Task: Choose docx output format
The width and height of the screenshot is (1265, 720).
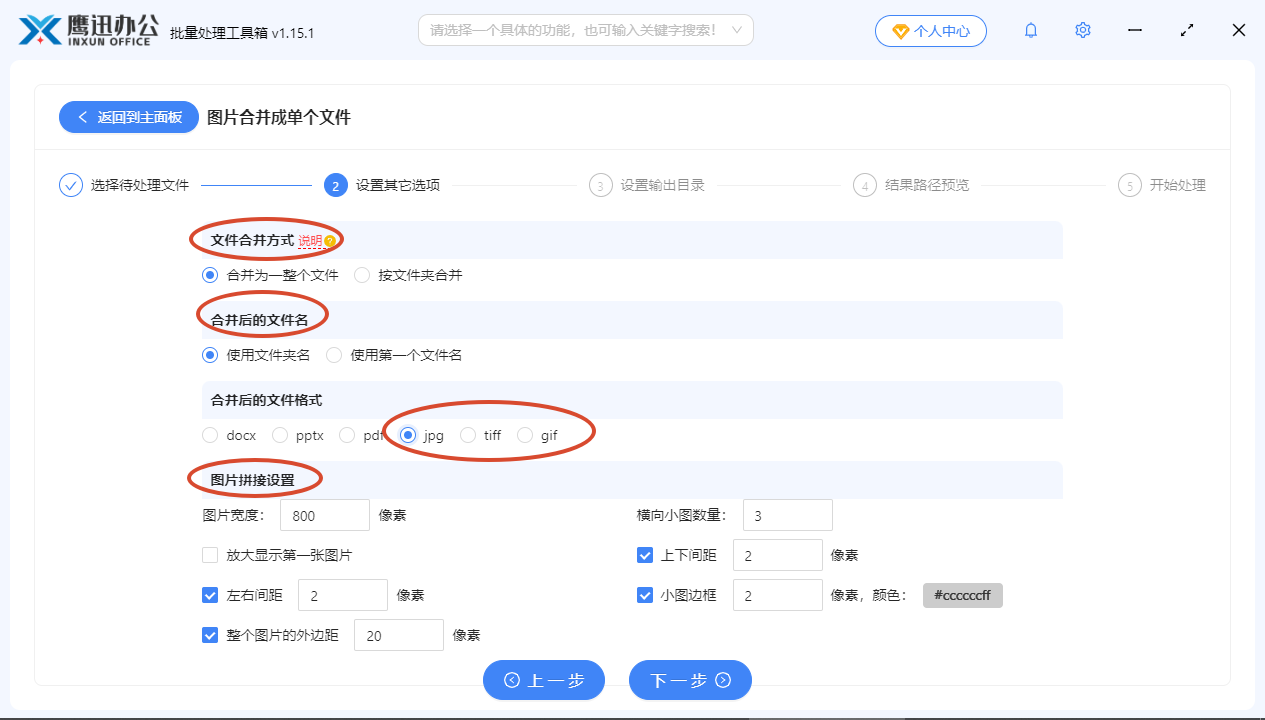Action: coord(229,435)
